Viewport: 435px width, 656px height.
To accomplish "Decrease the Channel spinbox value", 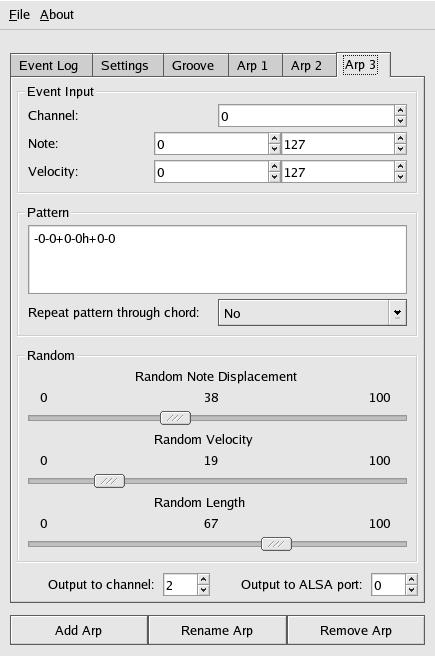I will tap(400, 121).
